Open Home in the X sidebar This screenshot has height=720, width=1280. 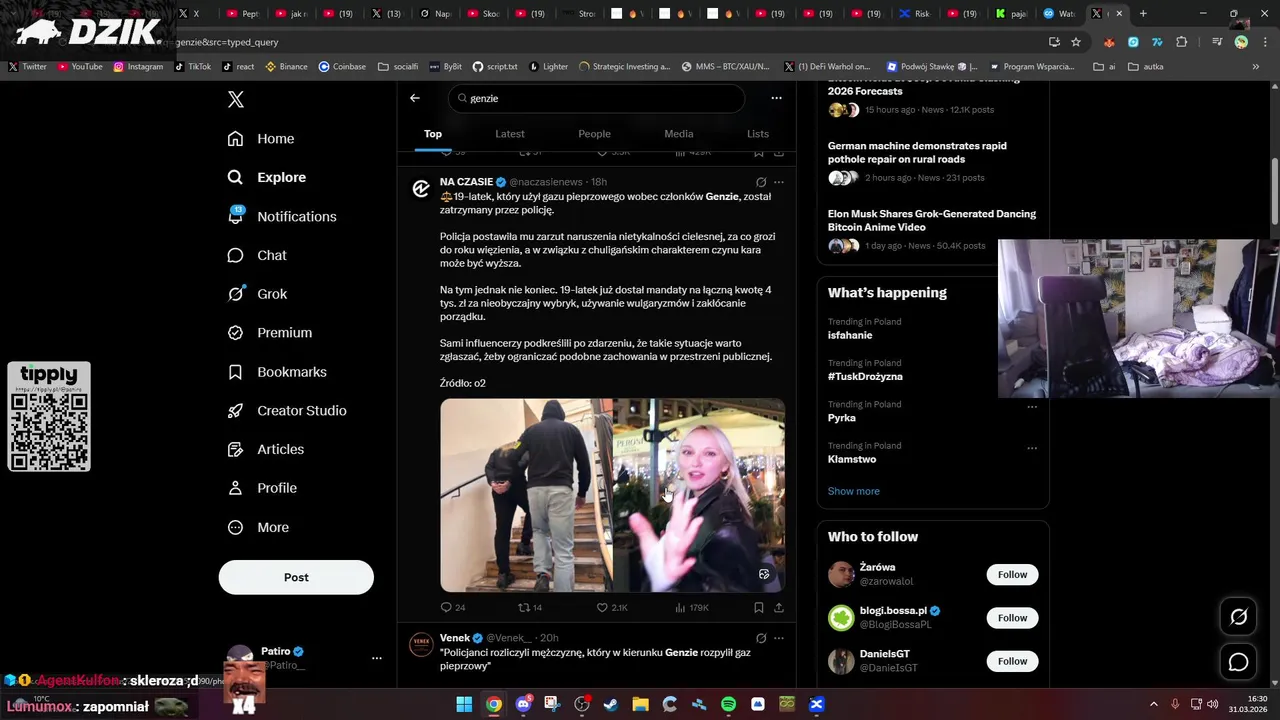(x=261, y=139)
